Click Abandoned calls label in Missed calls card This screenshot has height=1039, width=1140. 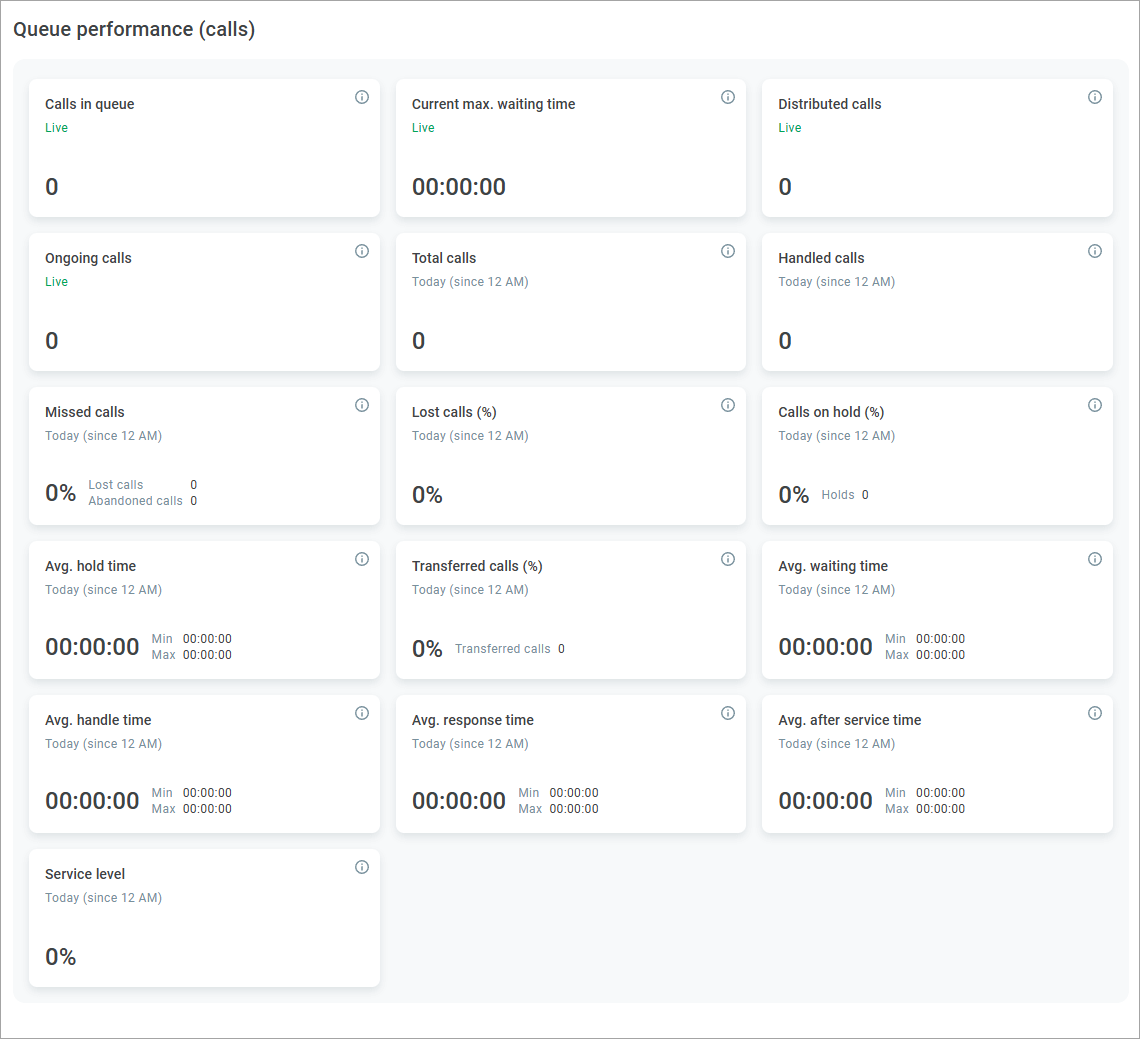click(135, 500)
